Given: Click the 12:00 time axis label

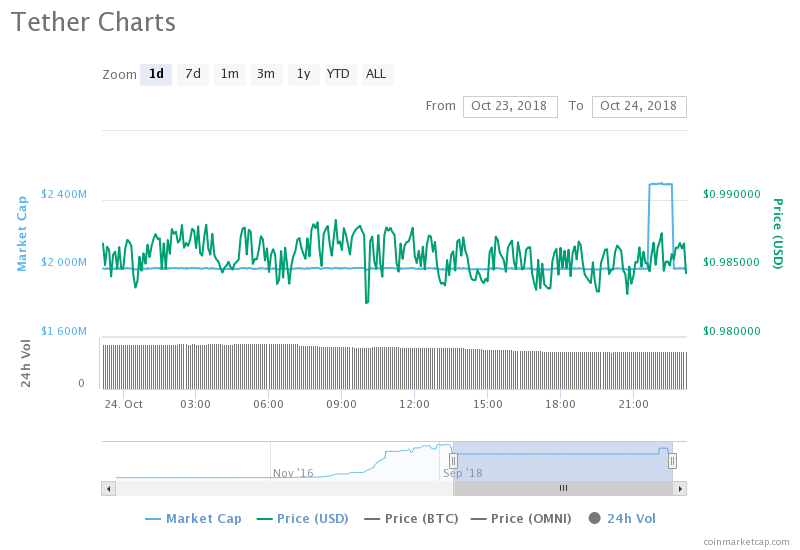Looking at the screenshot, I should point(414,404).
